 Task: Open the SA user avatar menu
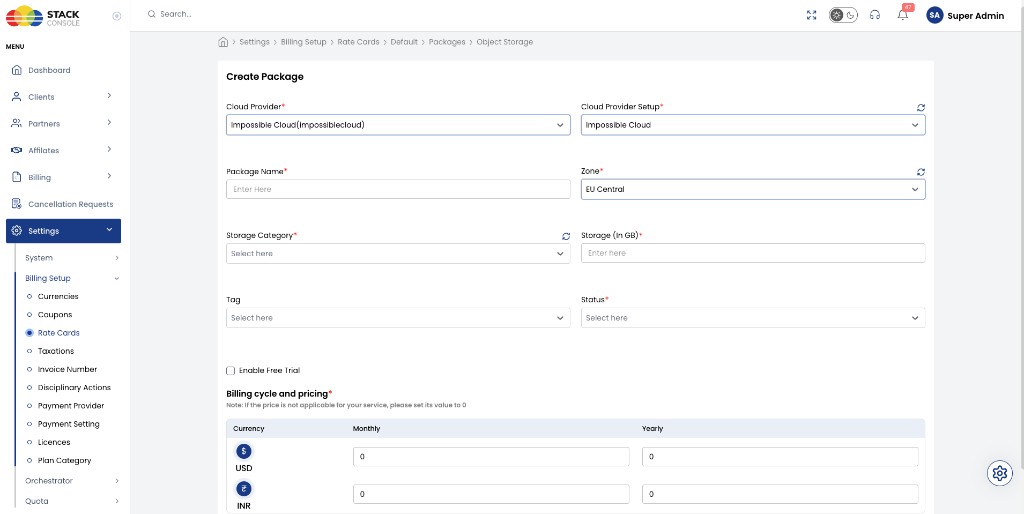click(x=935, y=15)
